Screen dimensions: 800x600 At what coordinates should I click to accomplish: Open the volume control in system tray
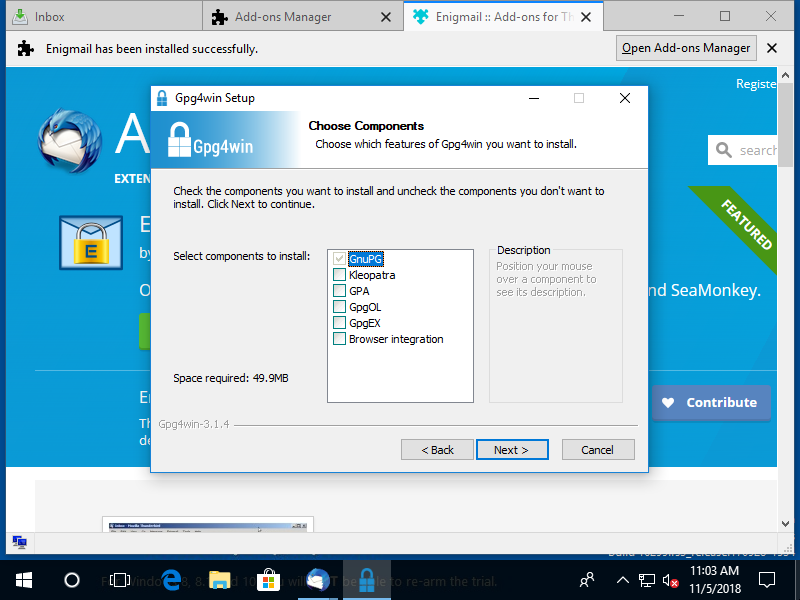(671, 580)
